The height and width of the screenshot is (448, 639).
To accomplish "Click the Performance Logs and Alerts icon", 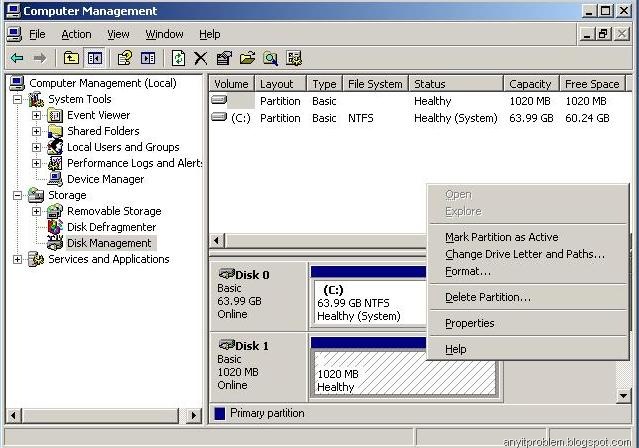I will (x=55, y=163).
